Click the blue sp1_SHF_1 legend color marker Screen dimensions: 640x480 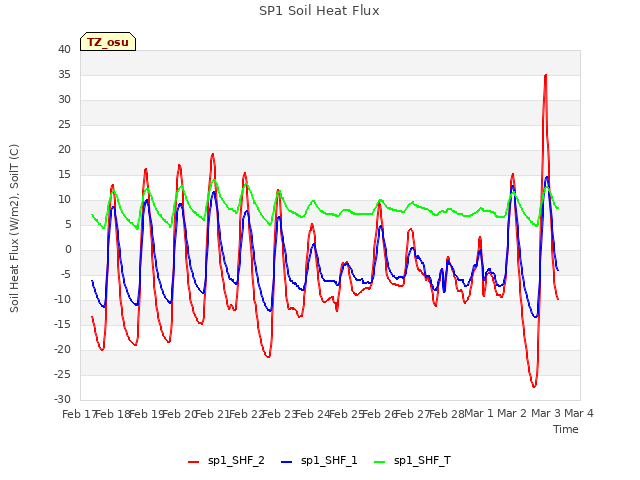click(287, 462)
